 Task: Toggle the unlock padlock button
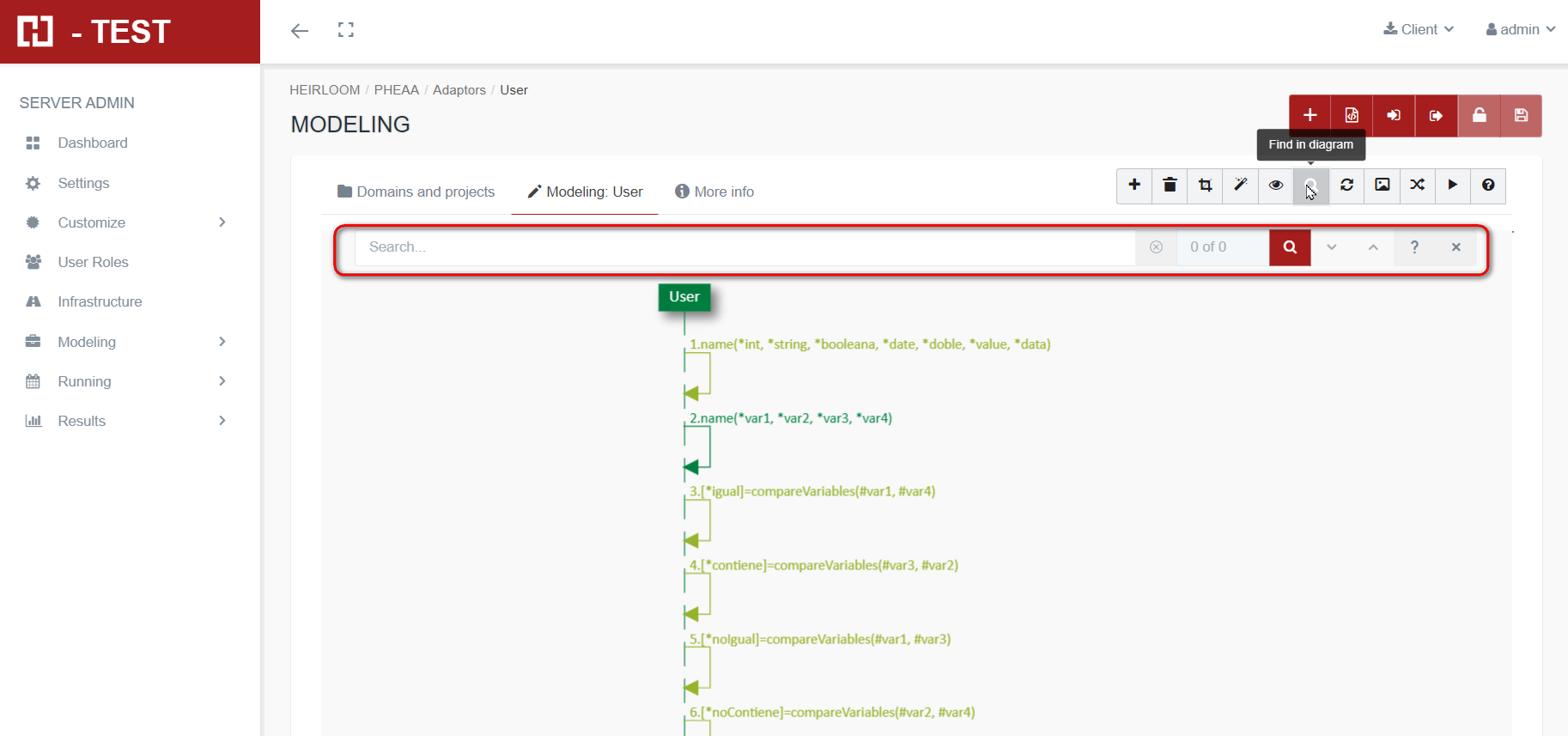[1479, 116]
